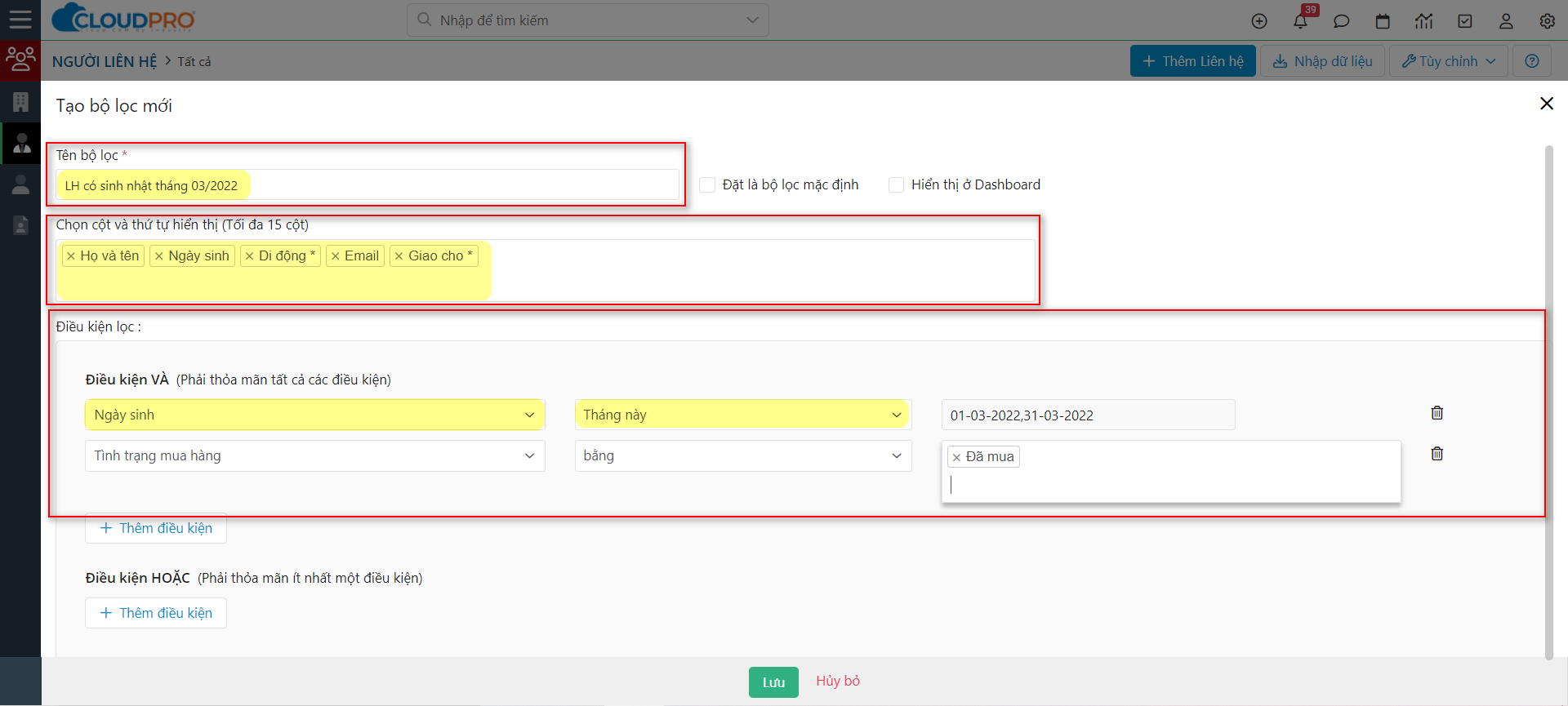Viewport: 1568px width, 706px height.
Task: Go to NGƯỜI LIÊN HỆ breadcrumb
Action: [105, 61]
